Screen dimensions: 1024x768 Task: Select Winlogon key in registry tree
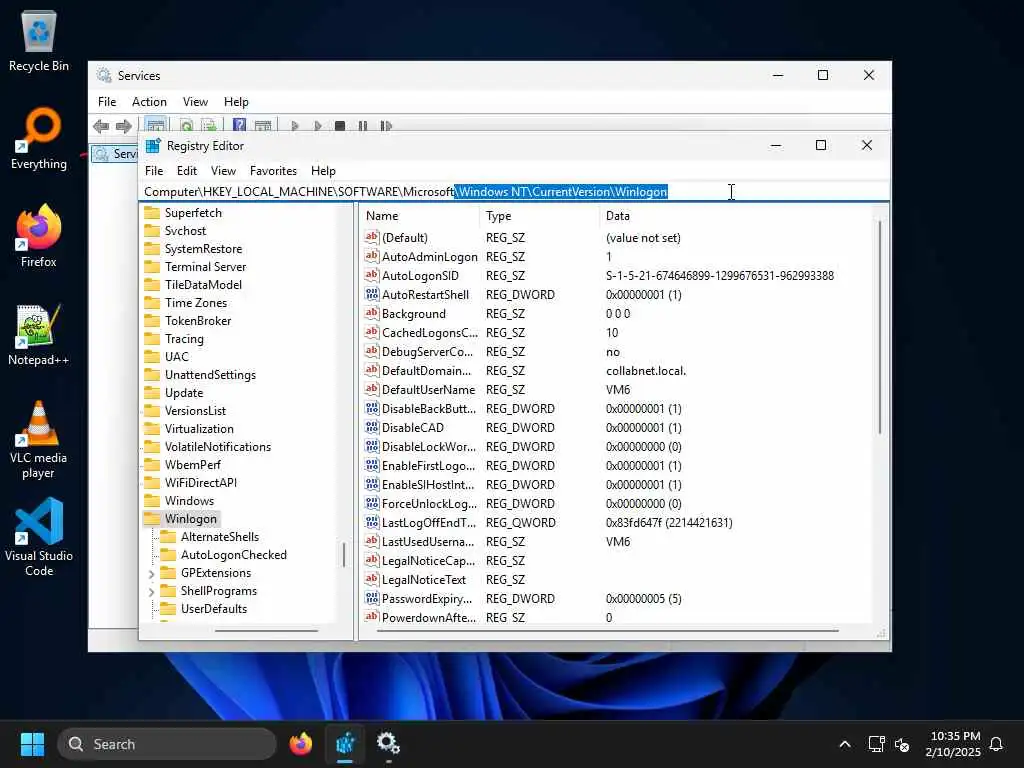191,519
